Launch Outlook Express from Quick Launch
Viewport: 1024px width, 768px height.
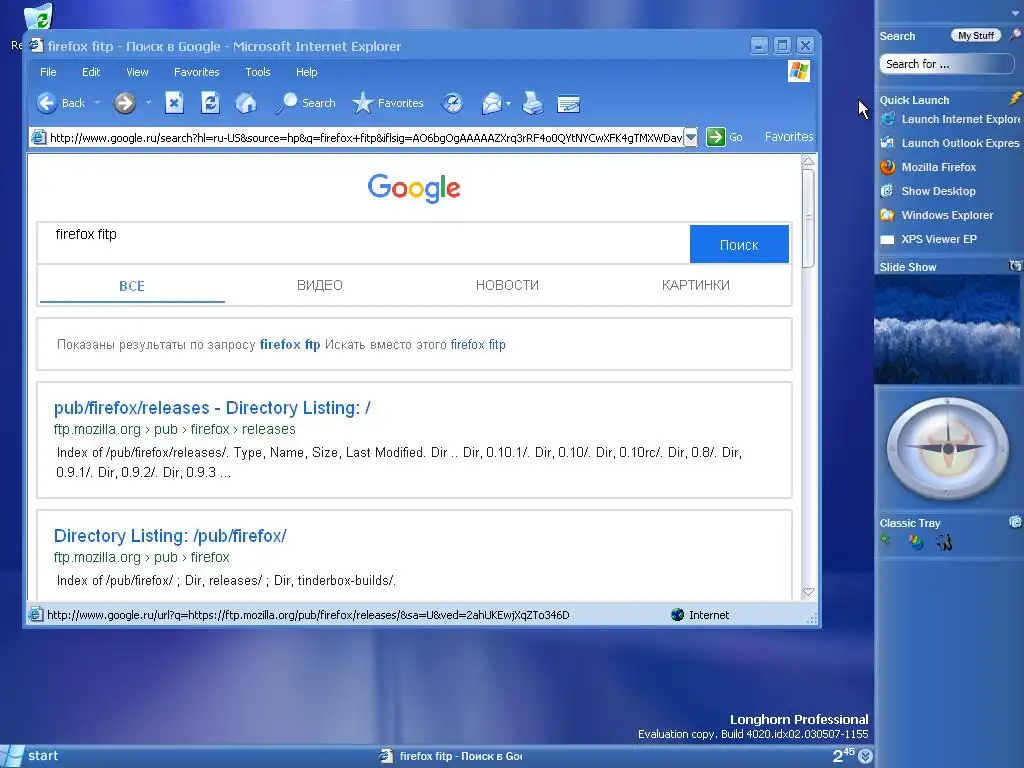[x=951, y=143]
